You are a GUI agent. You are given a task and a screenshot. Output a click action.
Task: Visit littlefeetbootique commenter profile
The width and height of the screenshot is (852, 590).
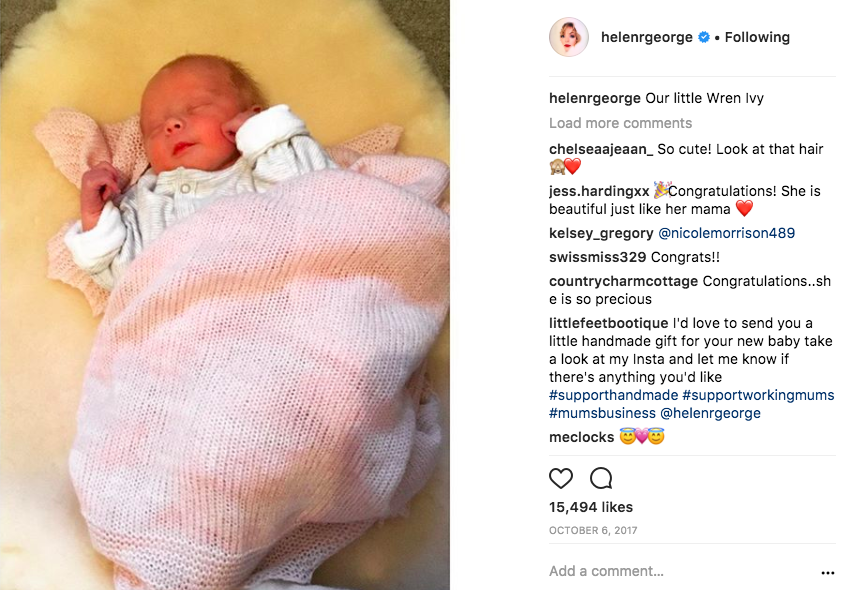[609, 323]
